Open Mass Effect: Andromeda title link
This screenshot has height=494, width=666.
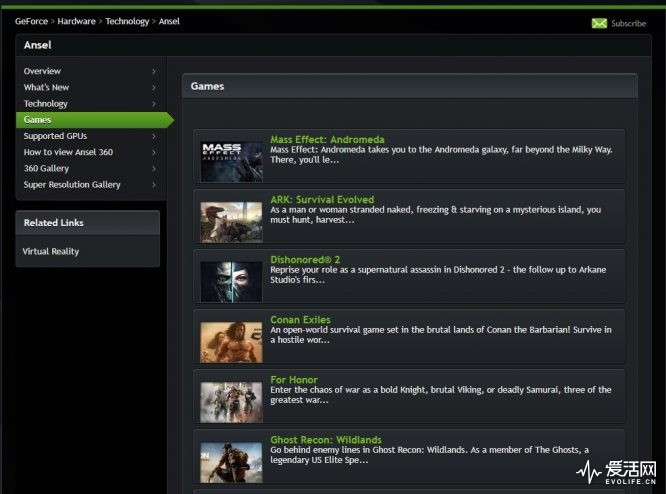pos(327,139)
